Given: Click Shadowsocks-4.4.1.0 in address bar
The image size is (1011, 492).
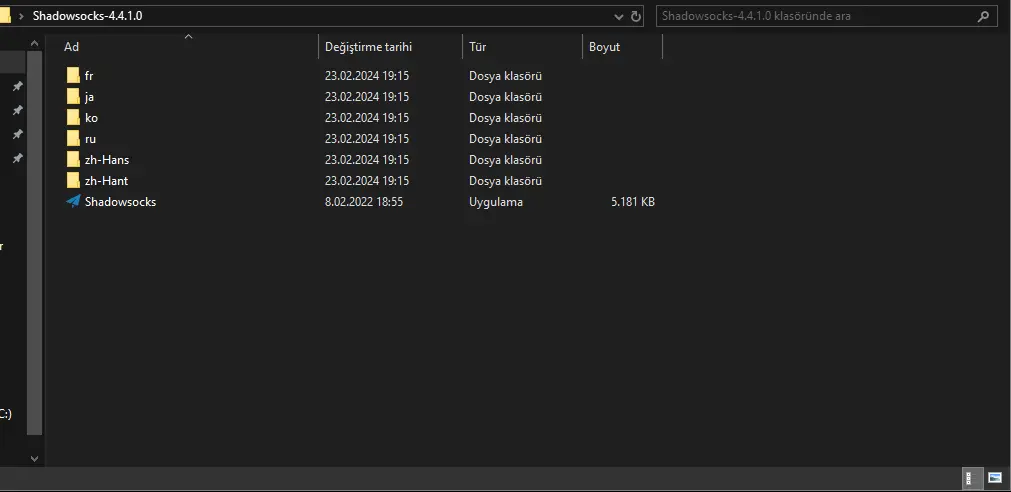Looking at the screenshot, I should pos(88,16).
